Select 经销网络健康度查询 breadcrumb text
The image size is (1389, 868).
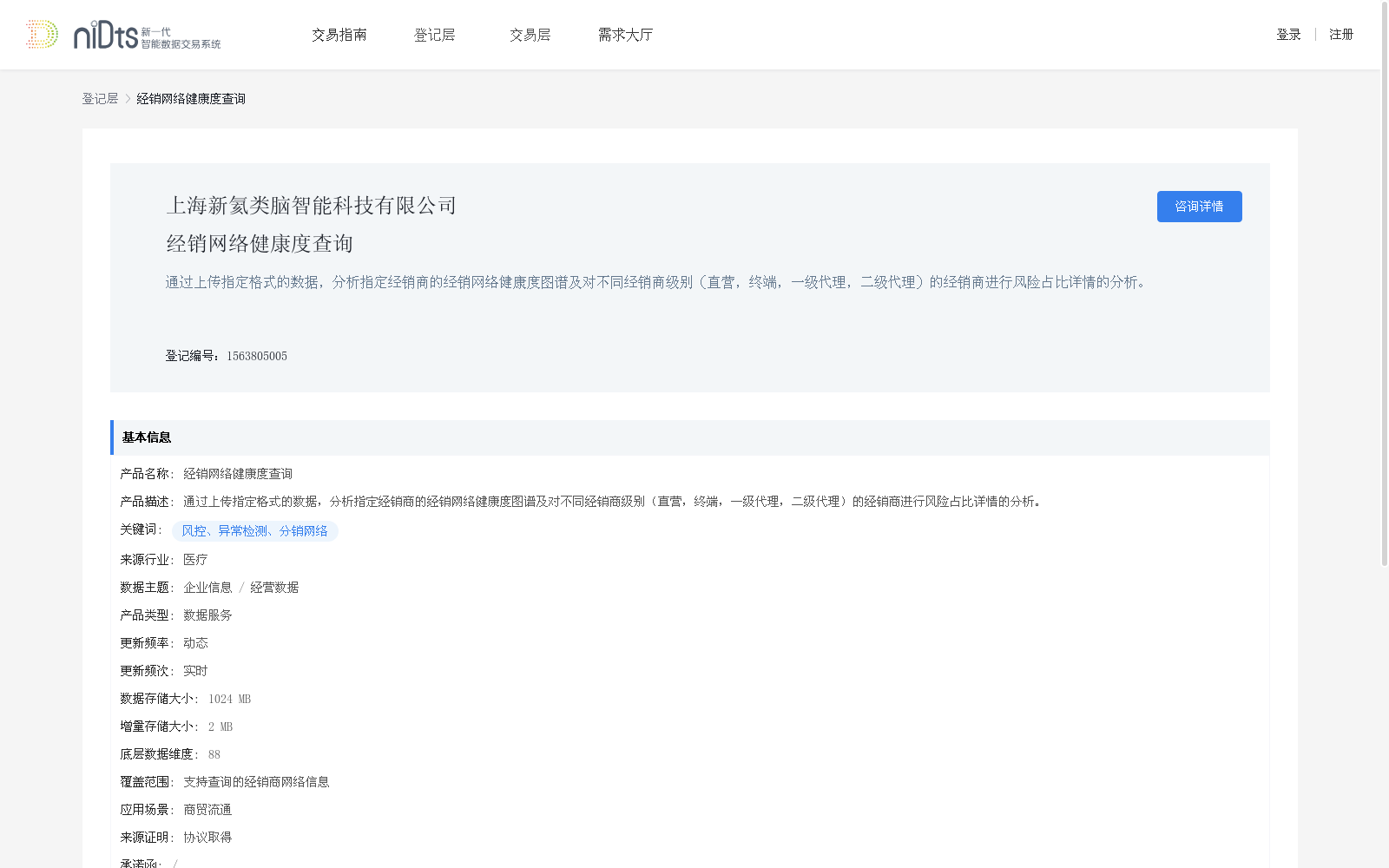pyautogui.click(x=191, y=99)
